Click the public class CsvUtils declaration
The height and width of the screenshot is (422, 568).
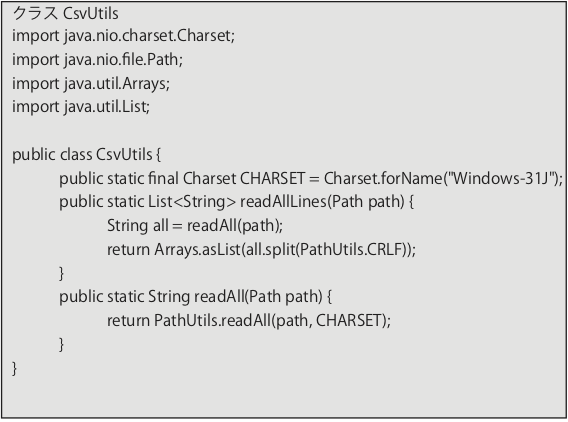[87, 155]
